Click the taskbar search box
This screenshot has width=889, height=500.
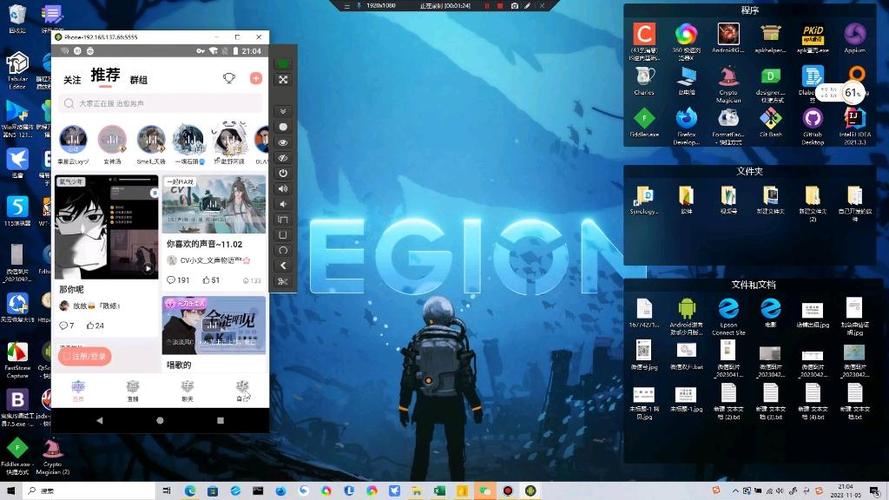91,490
